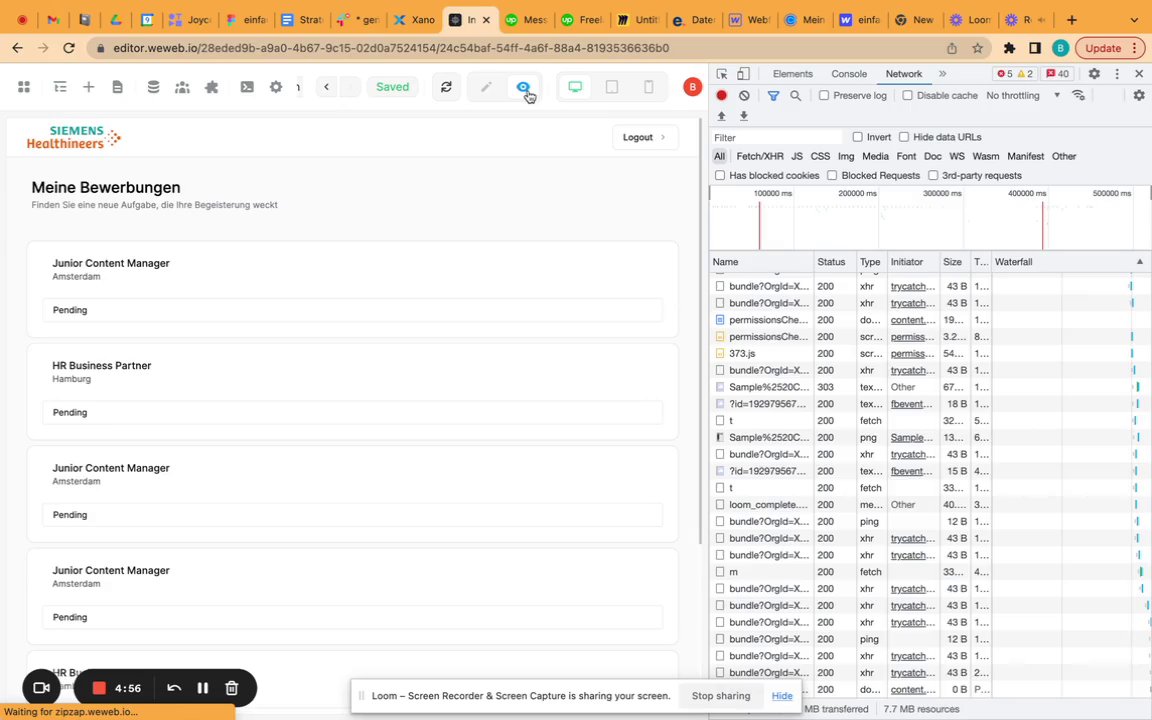Open the Chrome tab search dropdown arrow
The width and height of the screenshot is (1152, 720).
(x=1134, y=20)
